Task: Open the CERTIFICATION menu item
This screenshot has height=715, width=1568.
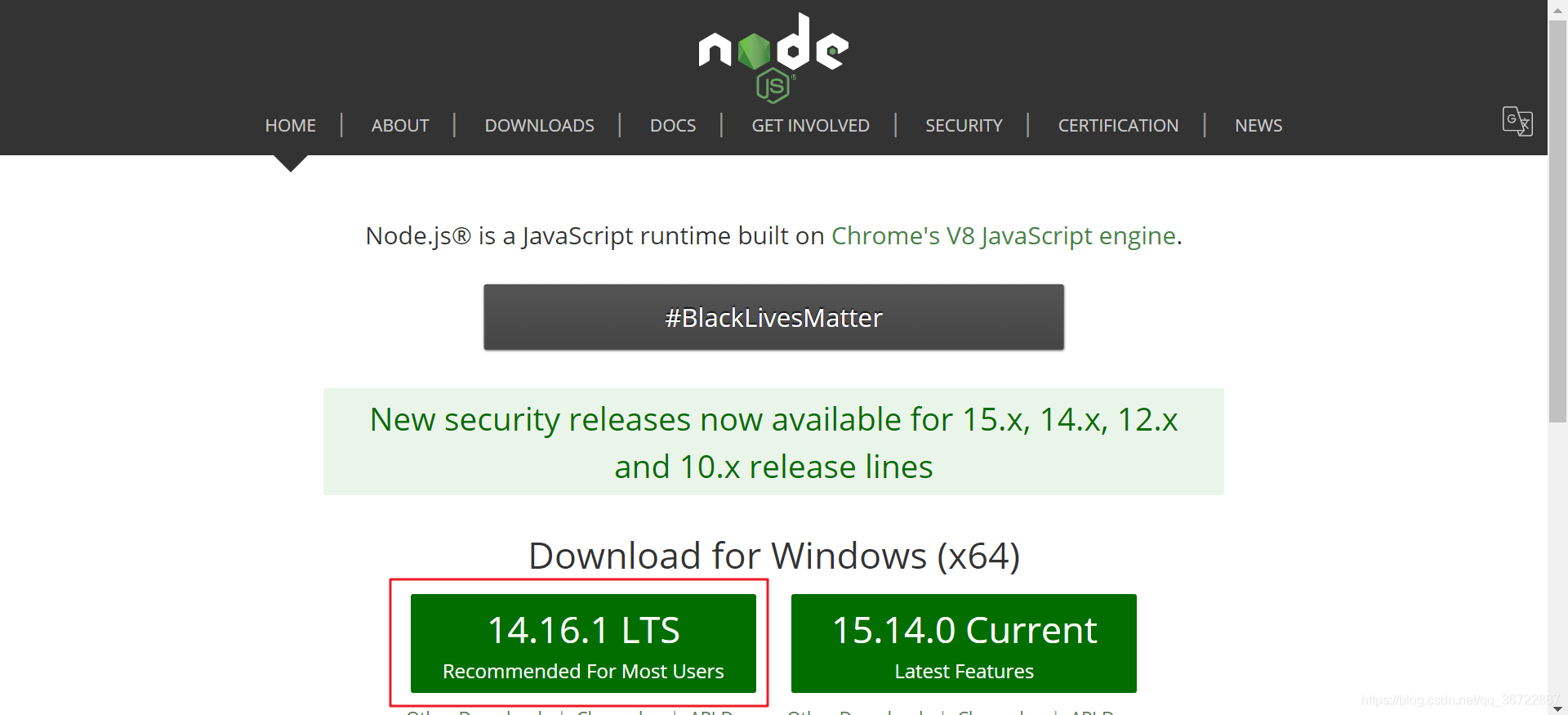Action: point(1118,126)
